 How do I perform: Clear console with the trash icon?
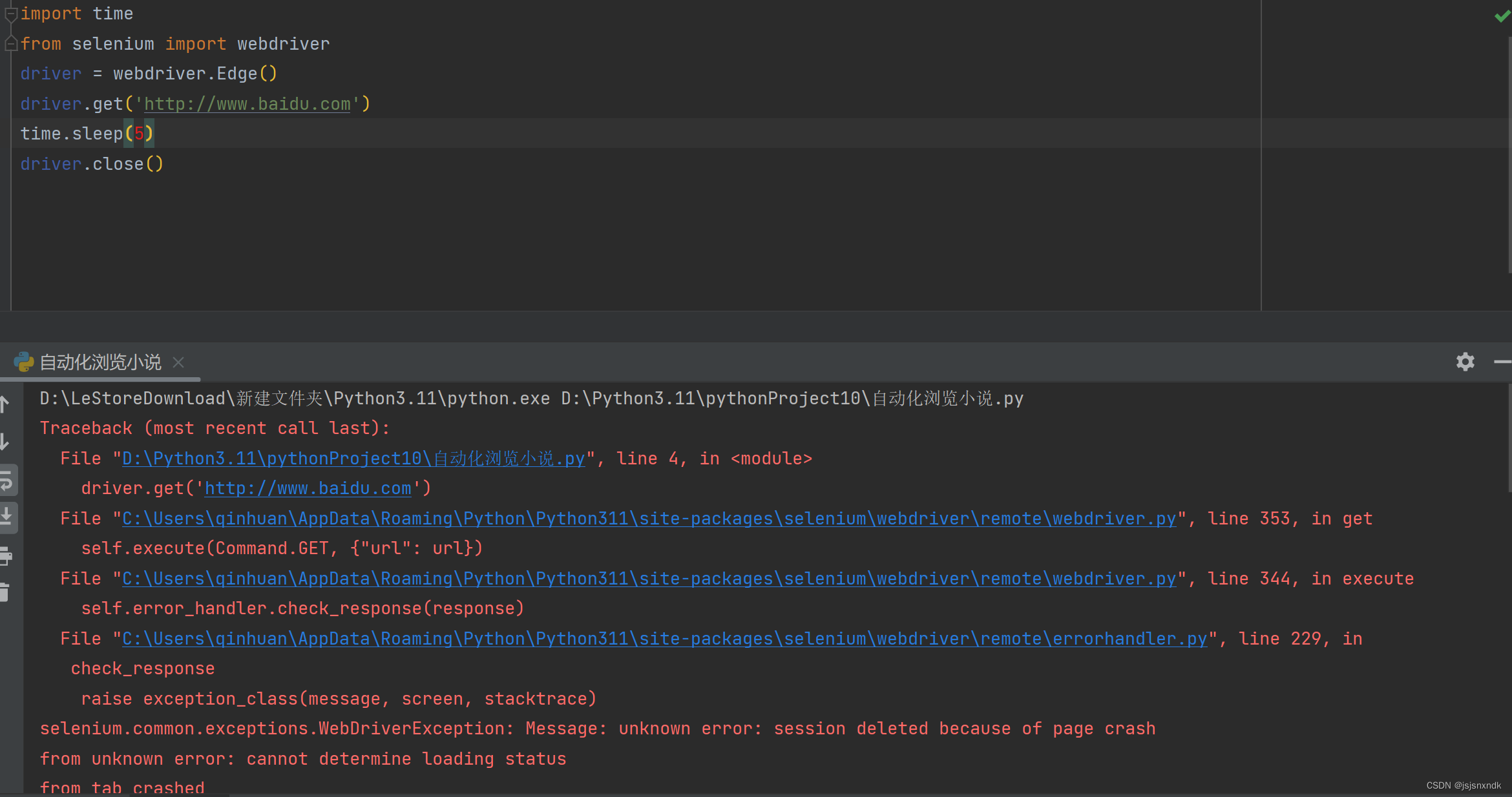(5, 592)
